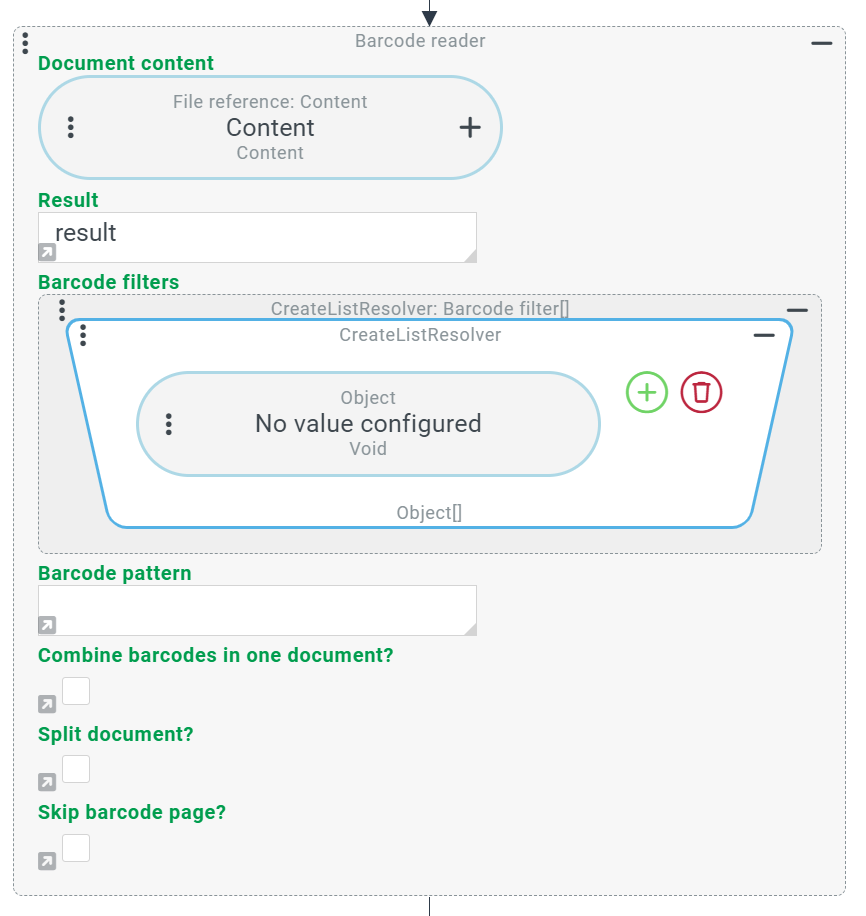Click the Barcode pattern text field
866x916 pixels.
258,610
